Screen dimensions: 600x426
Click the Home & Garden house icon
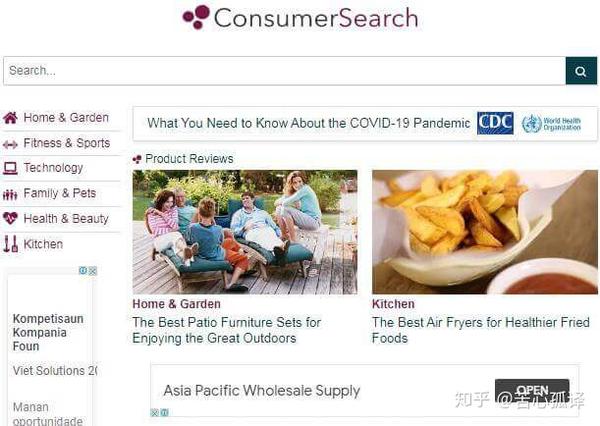click(x=10, y=118)
